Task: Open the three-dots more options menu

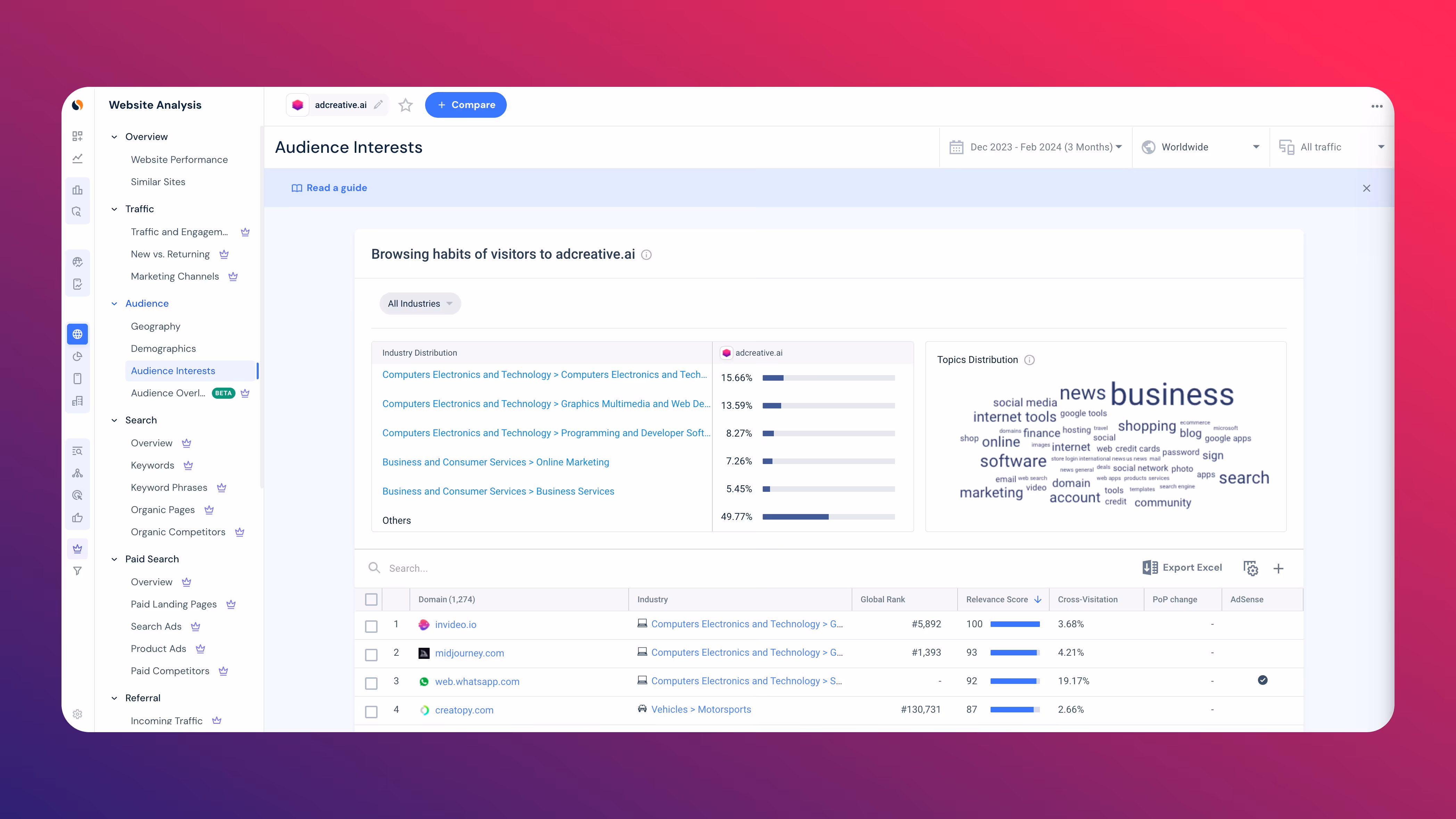Action: 1377,106
